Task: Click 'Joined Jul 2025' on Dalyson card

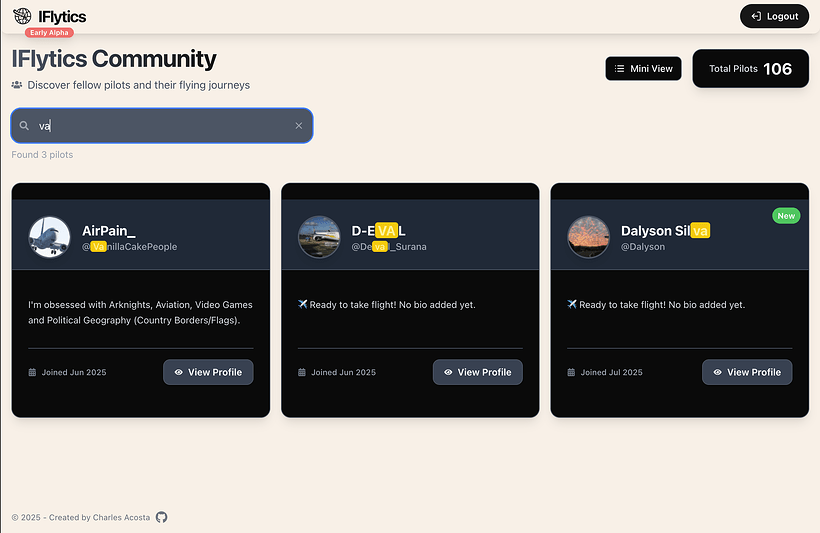Action: [611, 372]
